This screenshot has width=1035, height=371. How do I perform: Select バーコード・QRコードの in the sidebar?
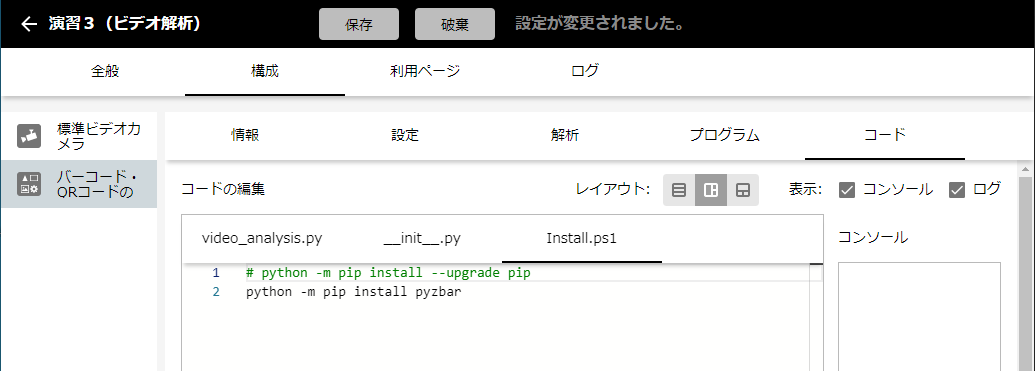pos(79,184)
